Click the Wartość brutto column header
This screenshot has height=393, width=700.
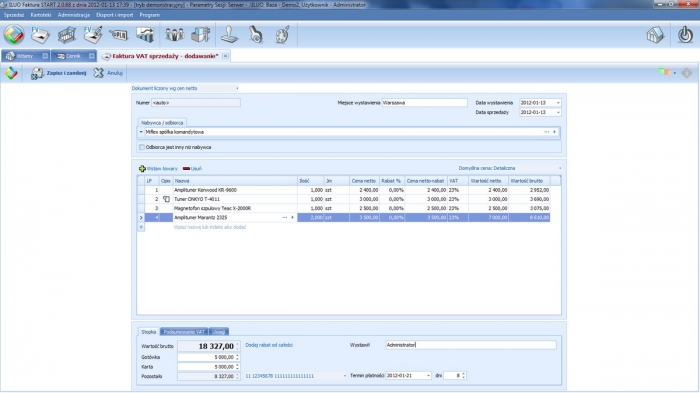pos(529,181)
